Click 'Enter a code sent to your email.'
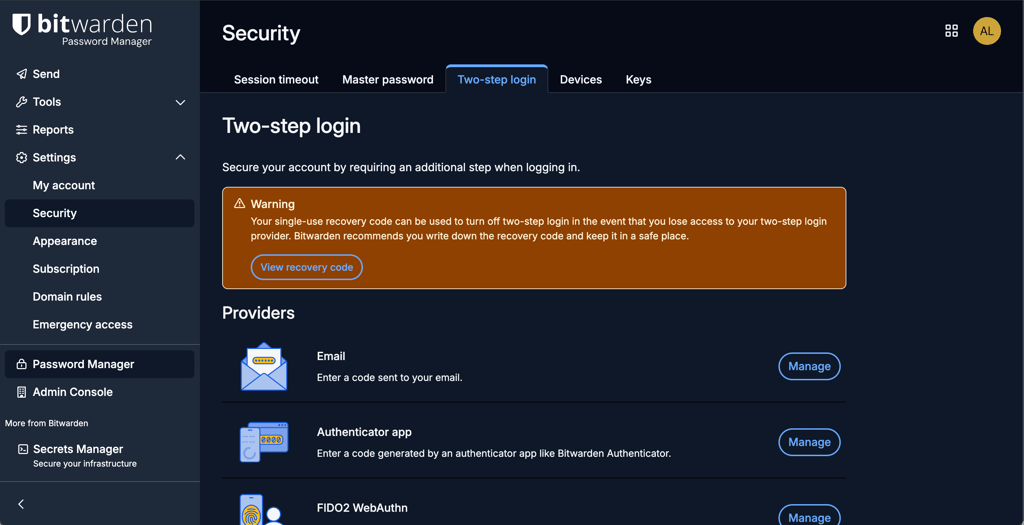The height and width of the screenshot is (525, 1024). click(389, 377)
